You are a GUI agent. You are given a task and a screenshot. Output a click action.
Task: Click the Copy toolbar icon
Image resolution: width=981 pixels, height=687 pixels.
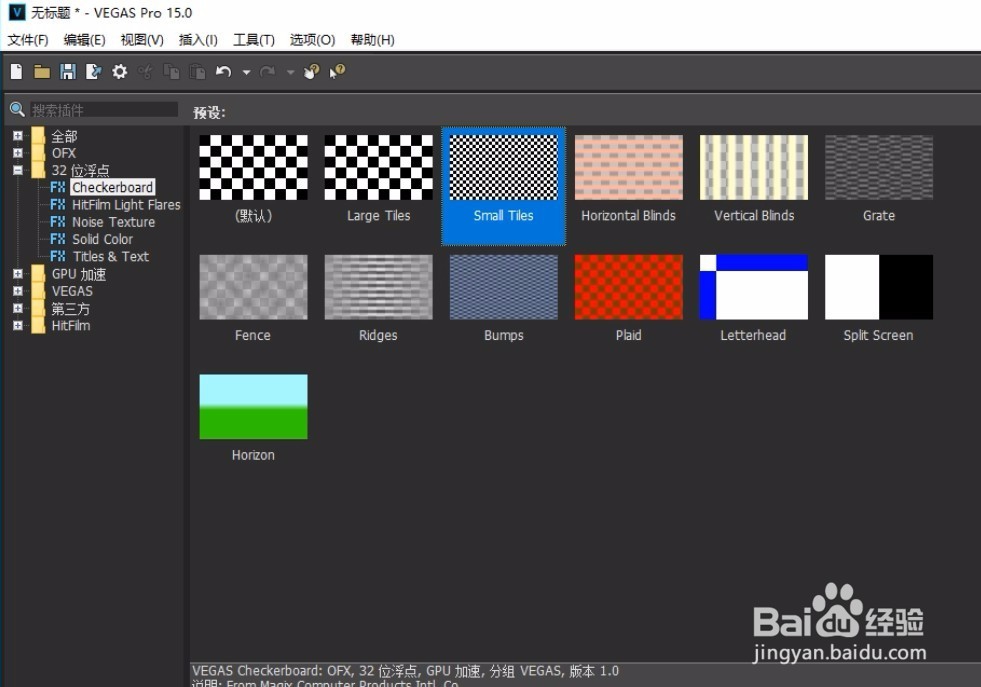[171, 72]
